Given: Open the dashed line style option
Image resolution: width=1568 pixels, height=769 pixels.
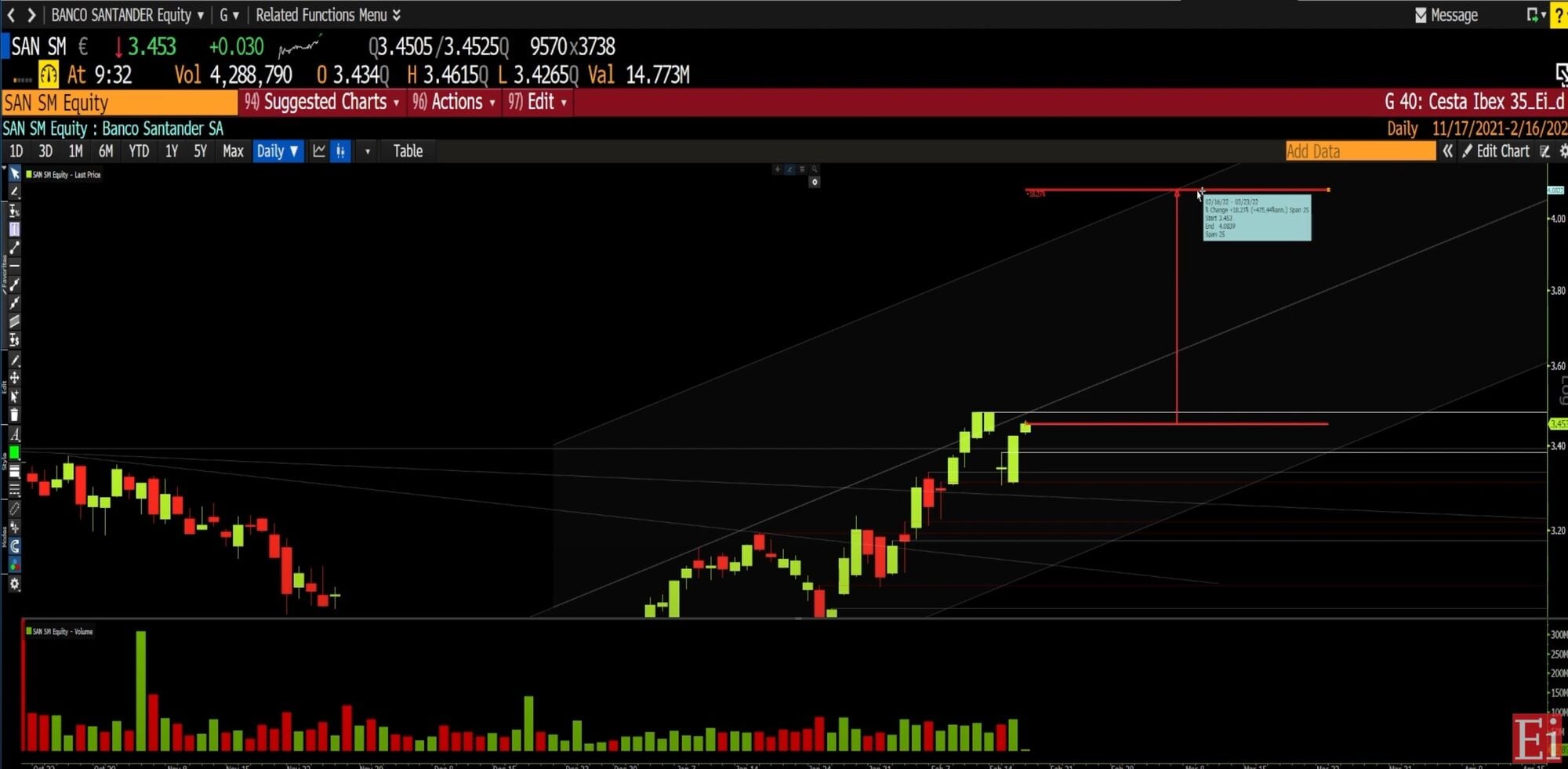Looking at the screenshot, I should click(x=14, y=490).
